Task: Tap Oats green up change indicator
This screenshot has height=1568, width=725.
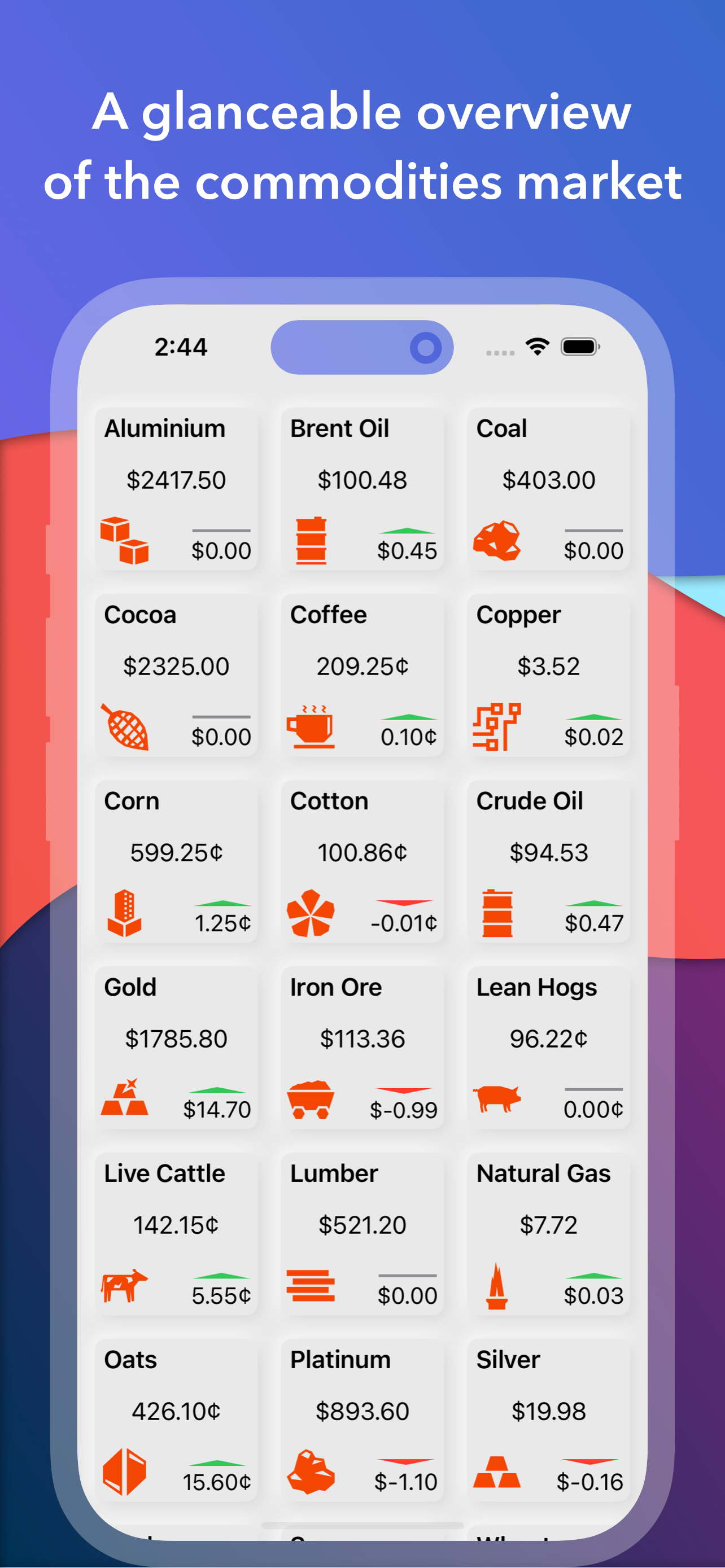Action: (217, 1464)
